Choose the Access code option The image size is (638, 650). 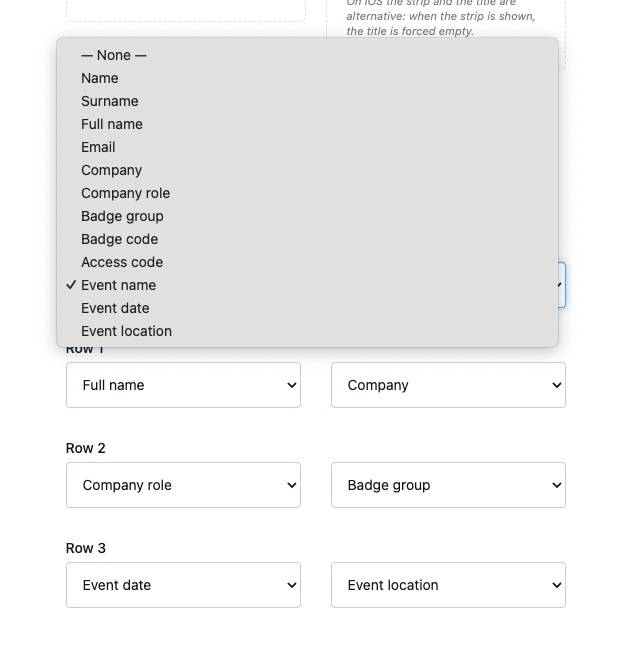click(x=307, y=262)
